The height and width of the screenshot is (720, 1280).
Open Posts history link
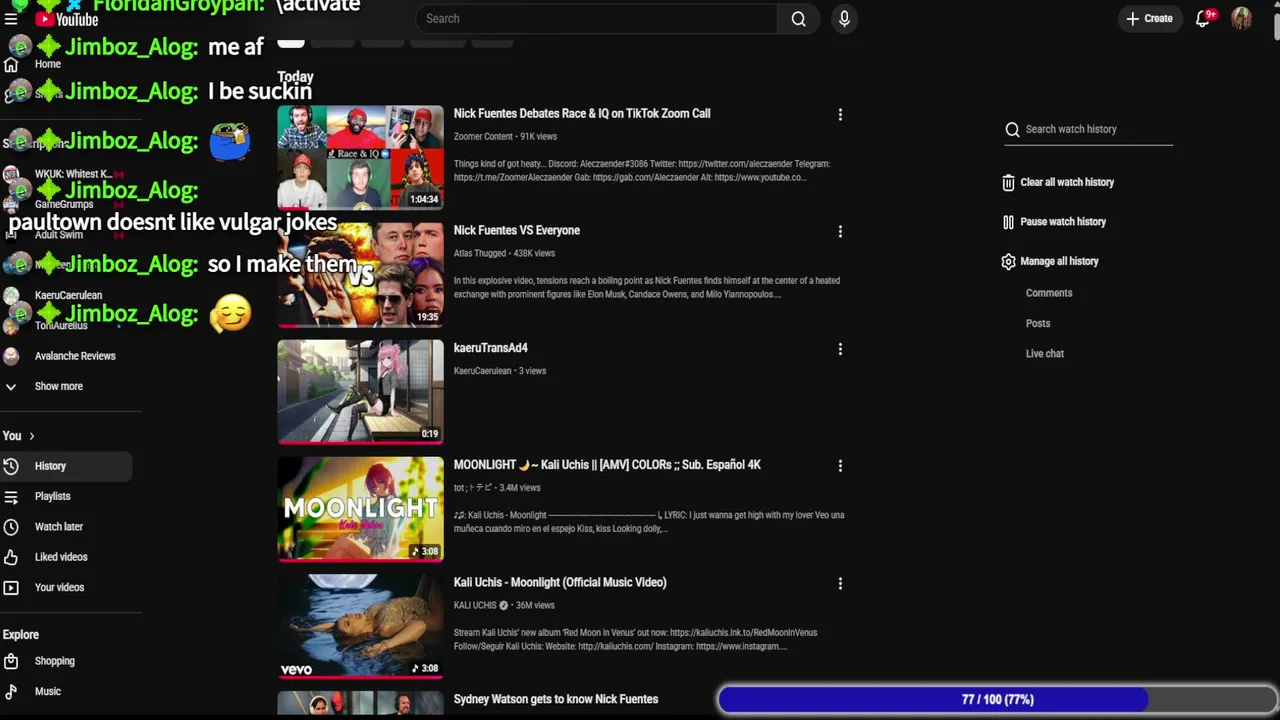point(1038,323)
